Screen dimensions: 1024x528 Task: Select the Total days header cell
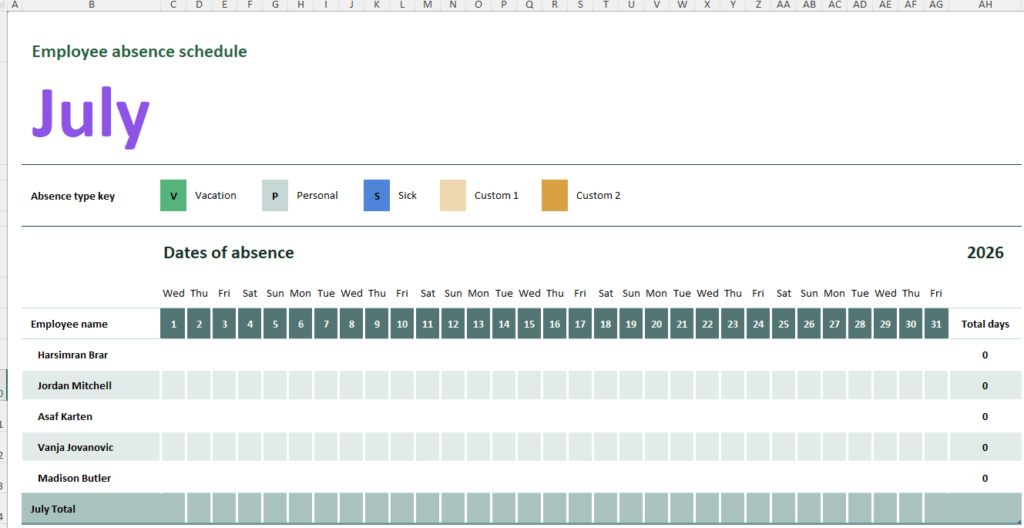click(x=985, y=324)
